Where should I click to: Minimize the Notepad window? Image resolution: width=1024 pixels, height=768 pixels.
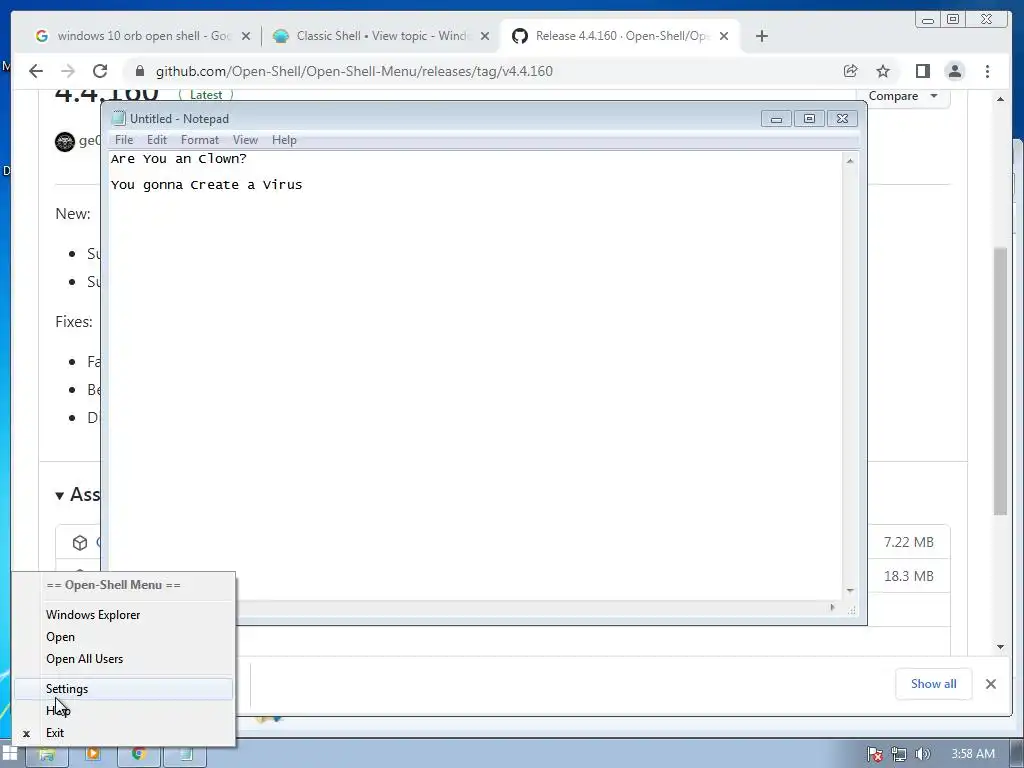pos(776,119)
